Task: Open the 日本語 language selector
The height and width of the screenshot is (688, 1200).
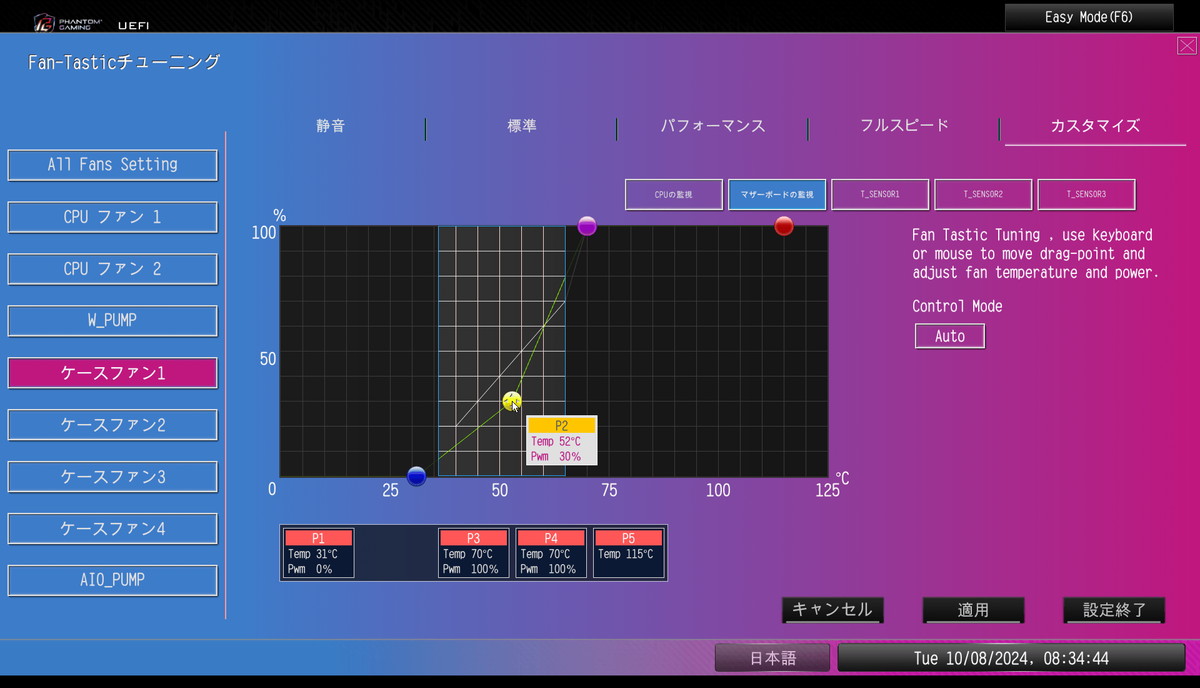Action: [x=773, y=658]
